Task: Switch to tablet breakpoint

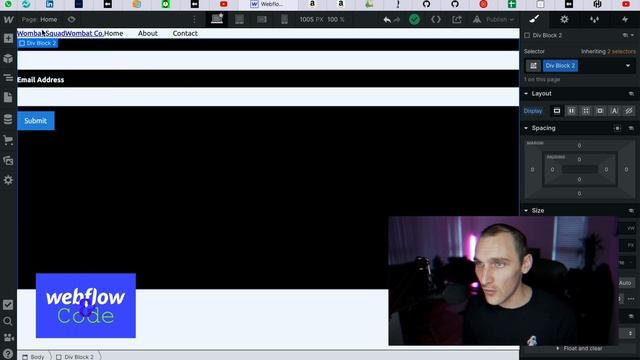Action: [239, 20]
